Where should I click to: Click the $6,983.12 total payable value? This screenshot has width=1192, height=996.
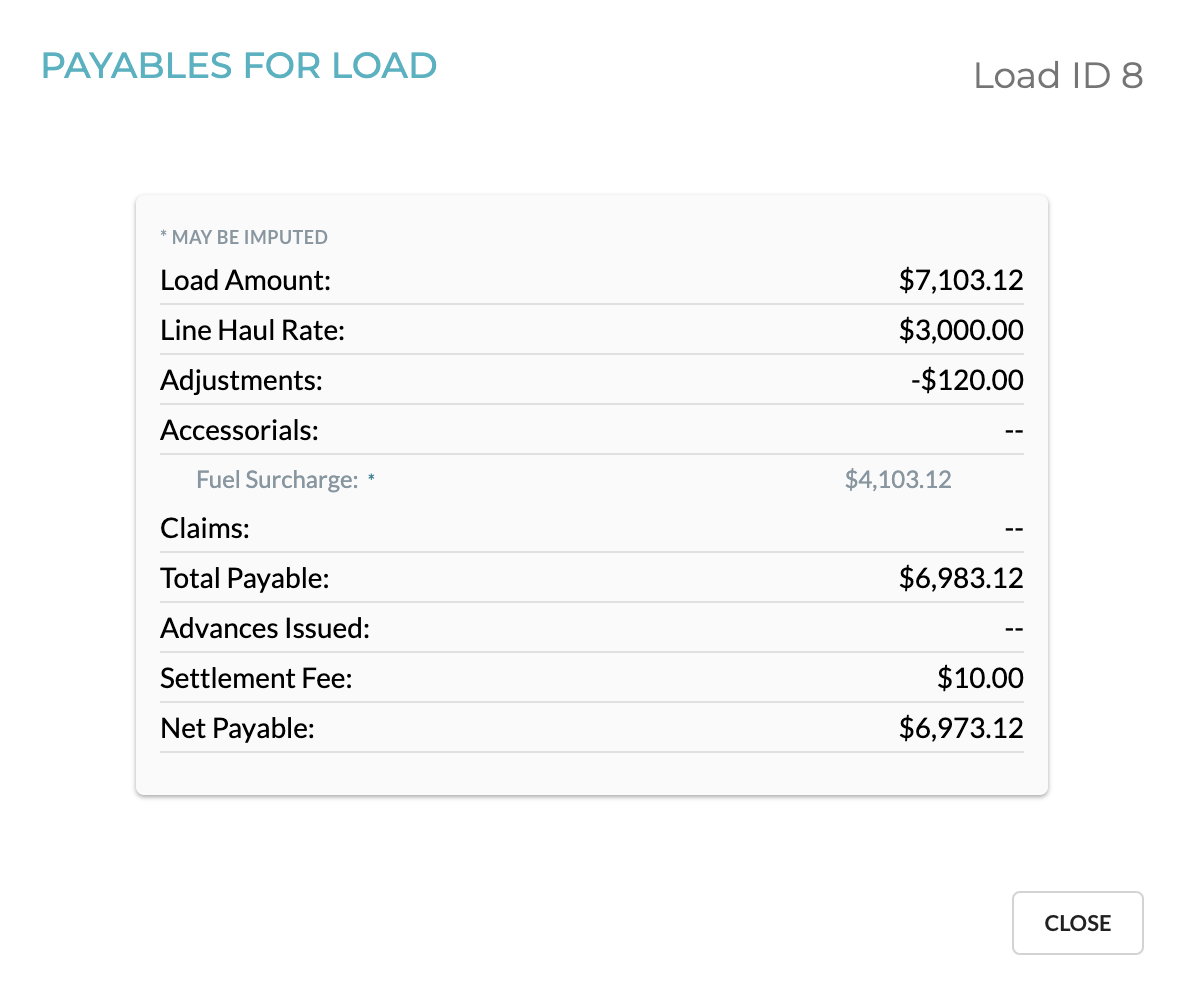click(961, 579)
